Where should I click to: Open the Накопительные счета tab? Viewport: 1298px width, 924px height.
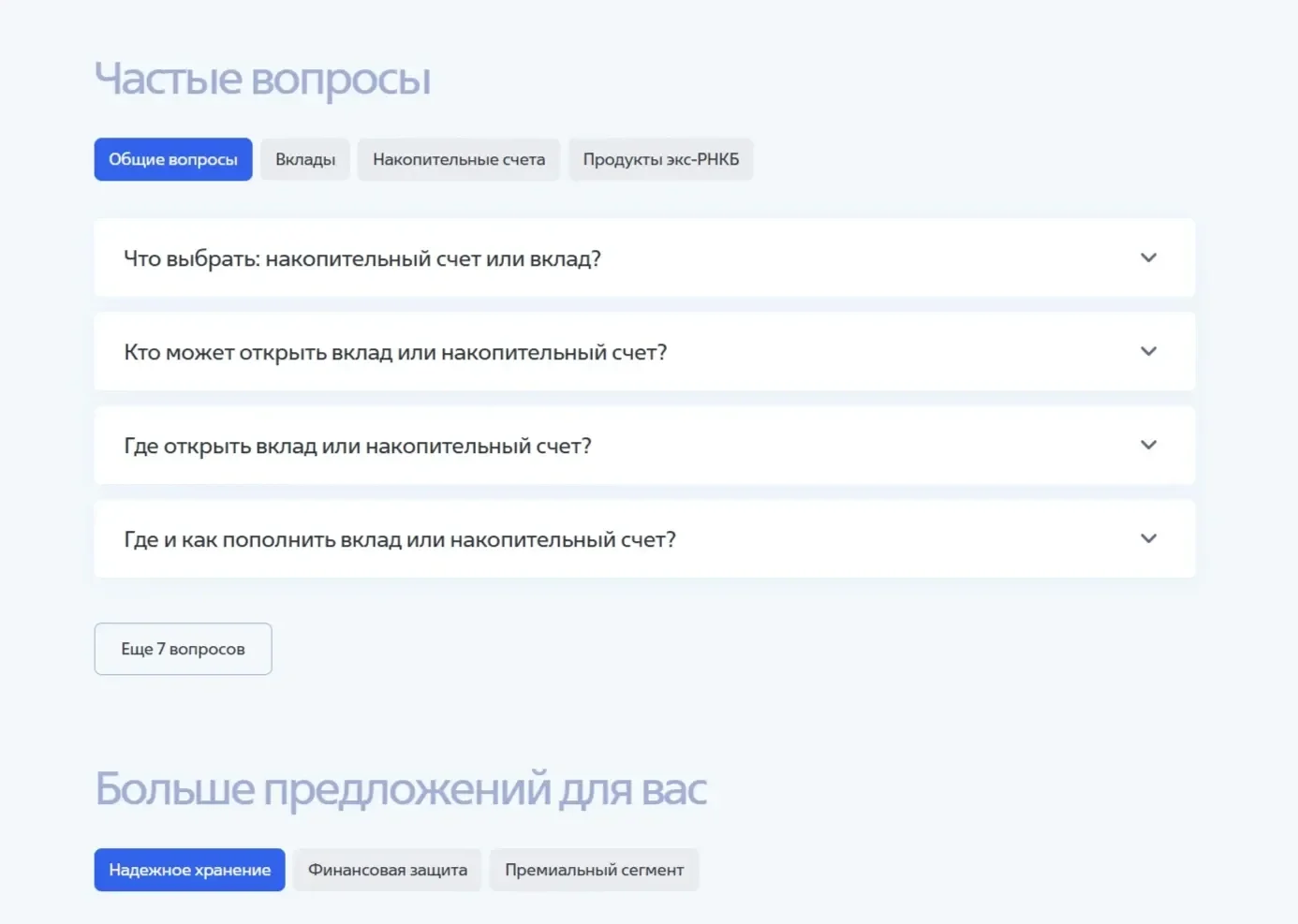tap(459, 159)
